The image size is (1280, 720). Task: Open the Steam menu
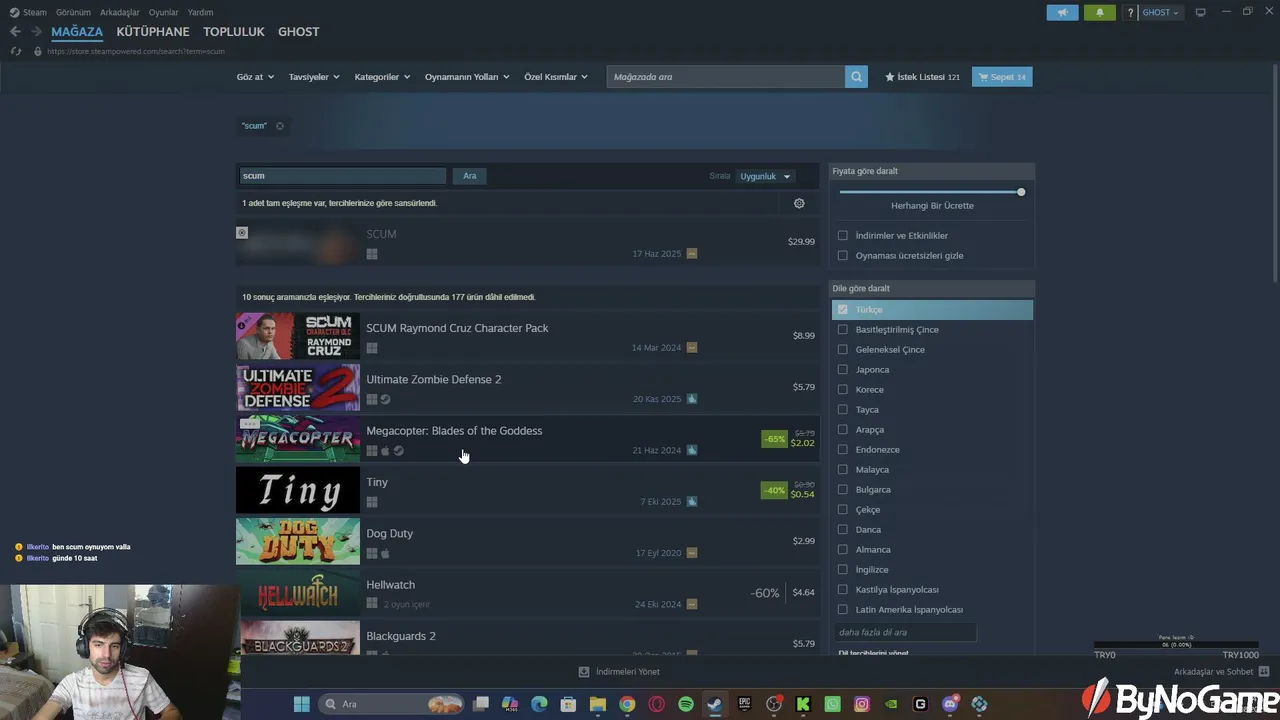coord(29,12)
